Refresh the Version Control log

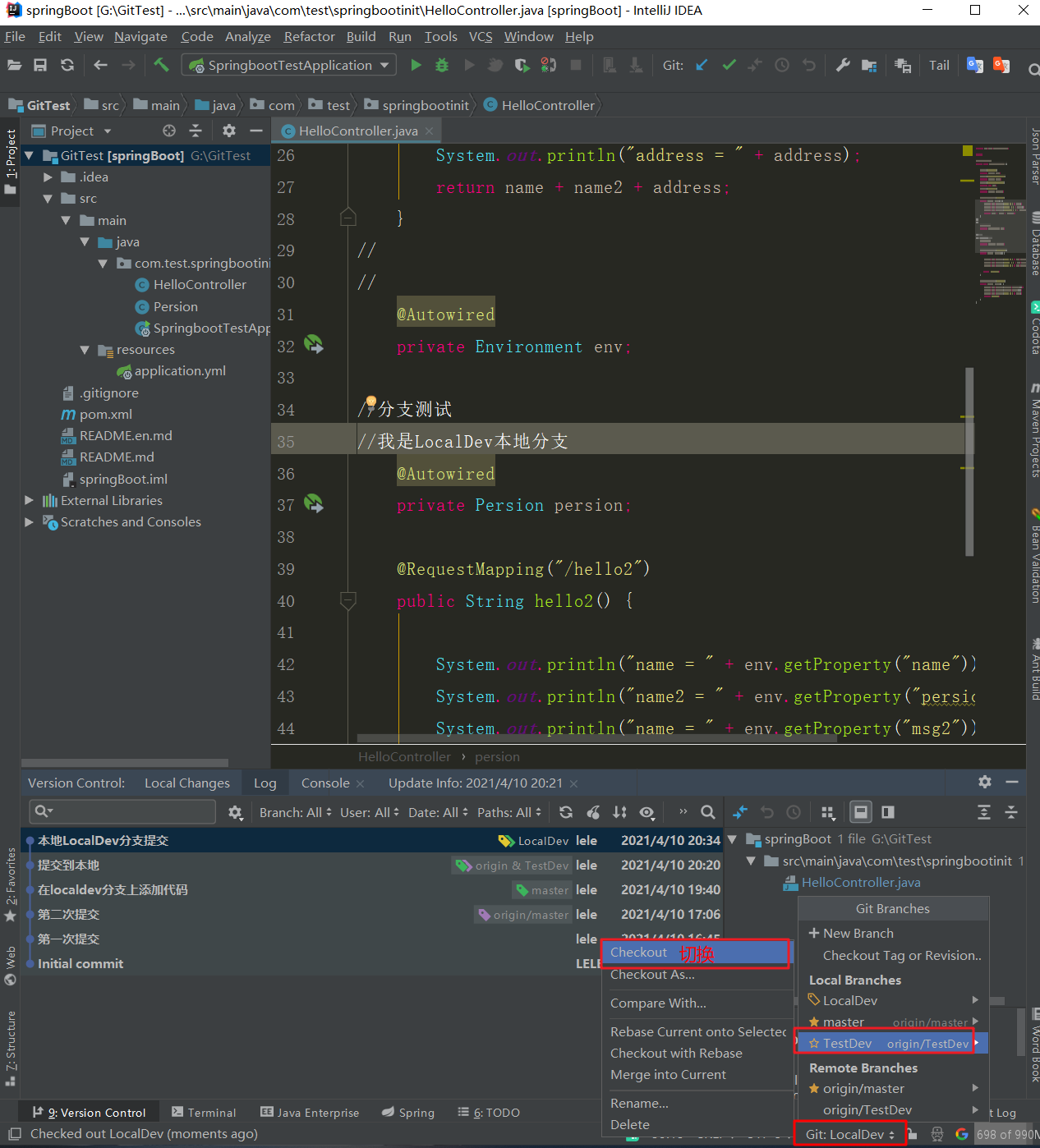tap(566, 811)
